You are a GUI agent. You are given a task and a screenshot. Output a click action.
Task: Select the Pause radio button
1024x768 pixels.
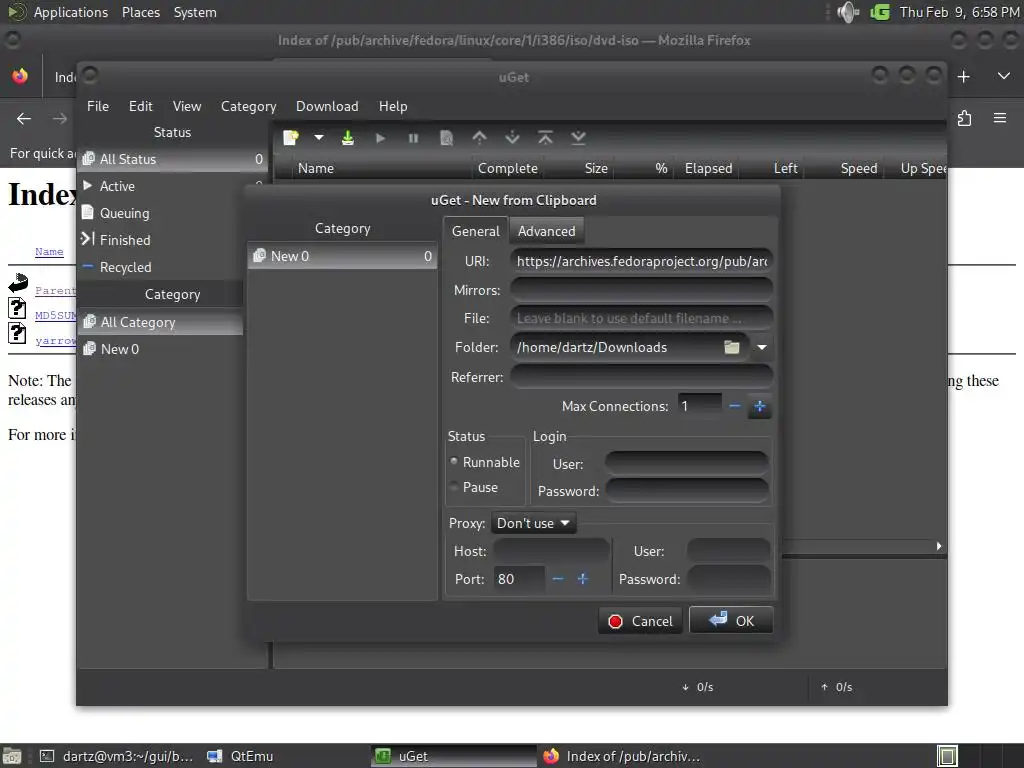[474, 488]
